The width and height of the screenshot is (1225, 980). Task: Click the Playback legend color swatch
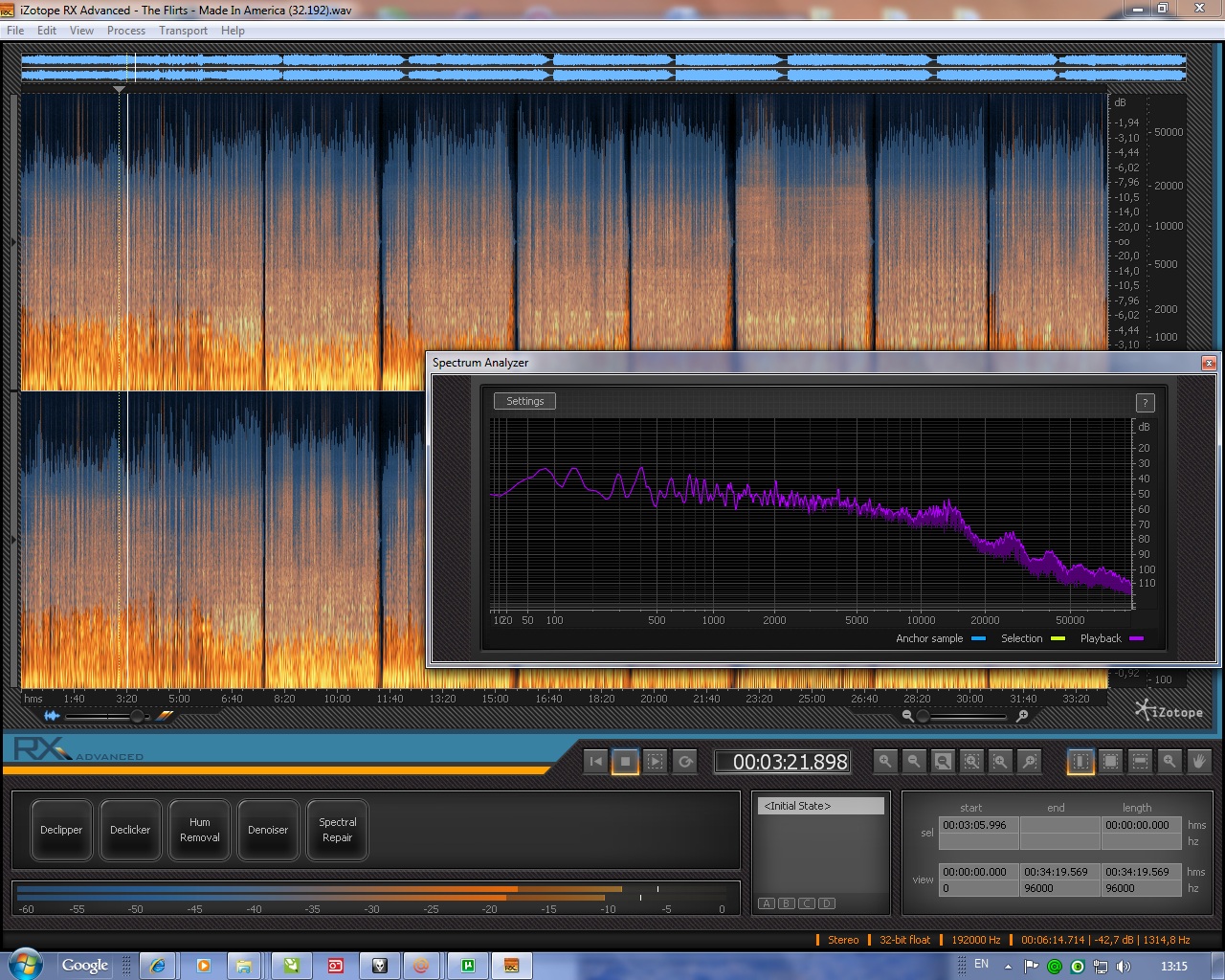(x=1136, y=638)
